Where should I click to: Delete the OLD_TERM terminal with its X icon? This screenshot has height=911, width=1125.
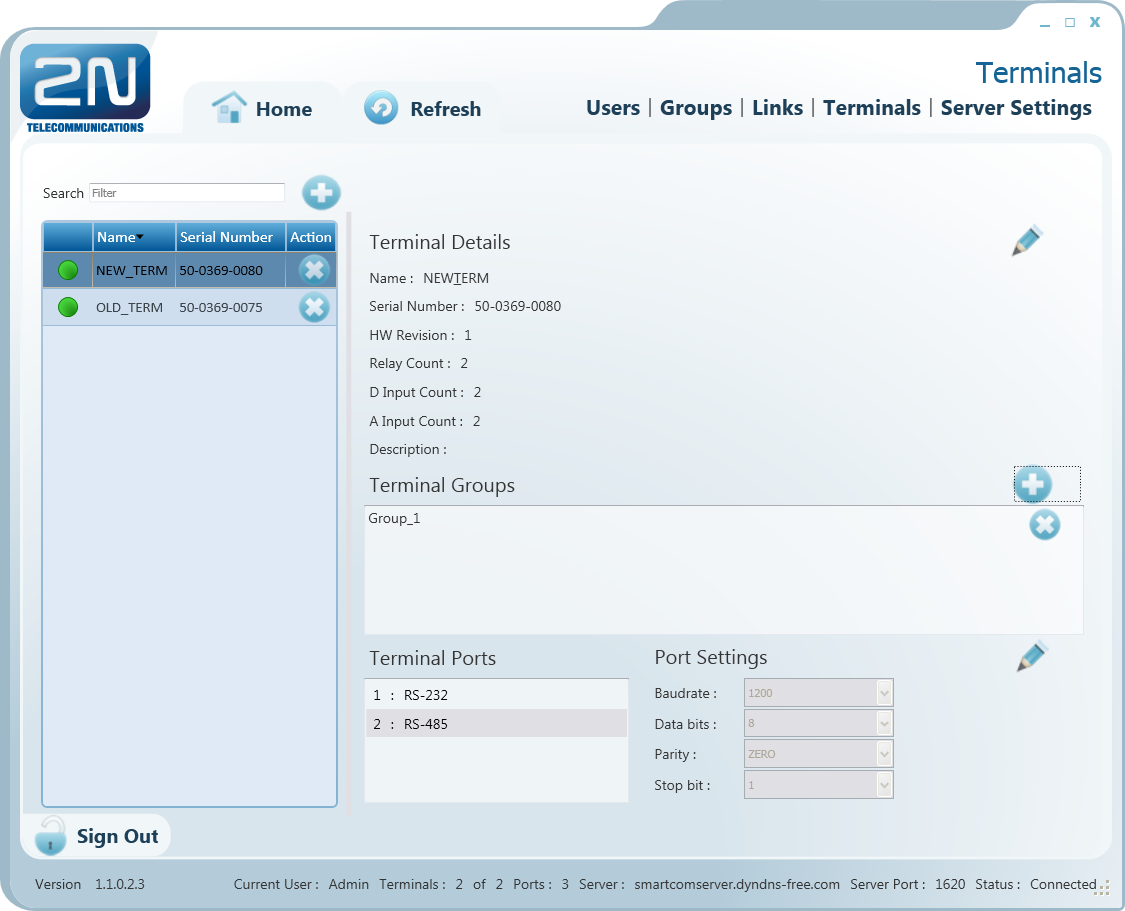(314, 308)
